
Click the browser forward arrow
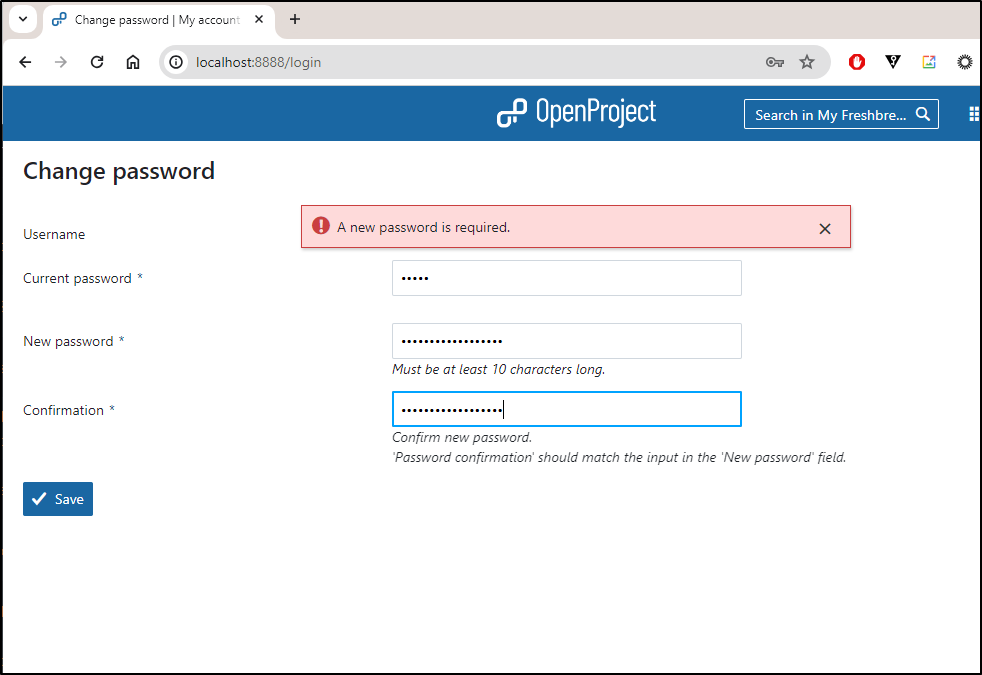tap(61, 62)
